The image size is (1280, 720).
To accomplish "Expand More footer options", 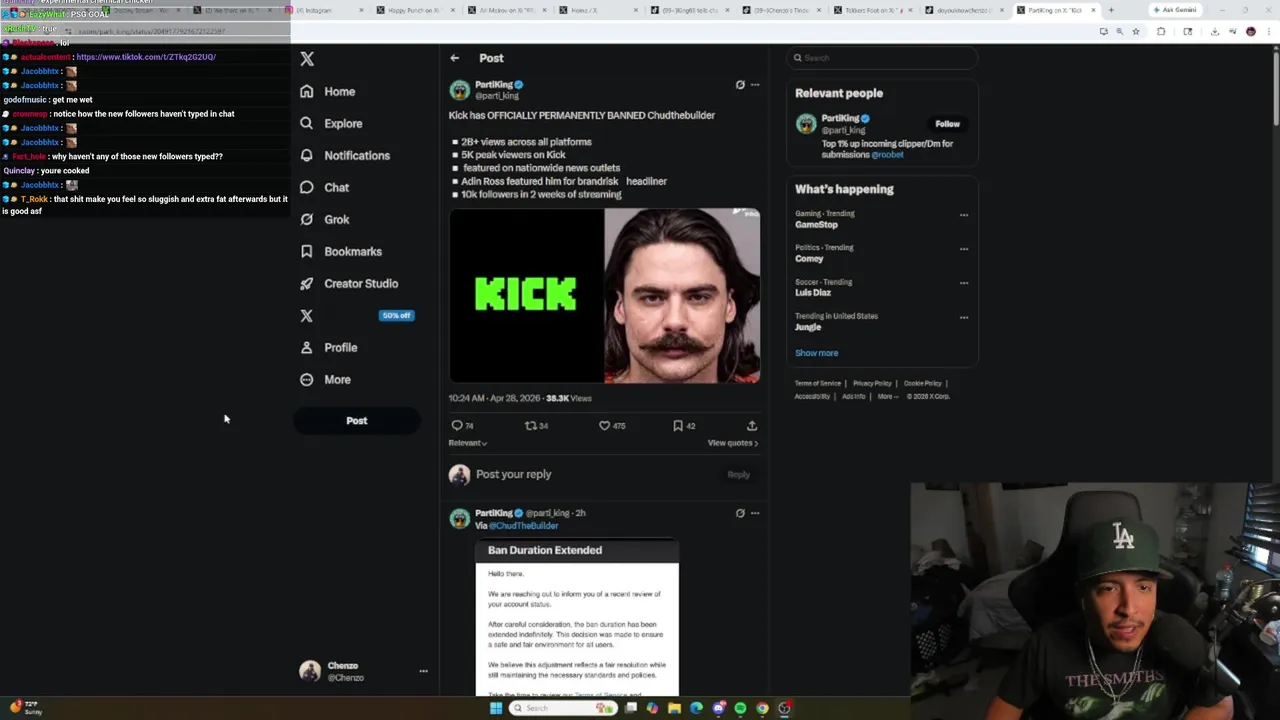I will 887,396.
